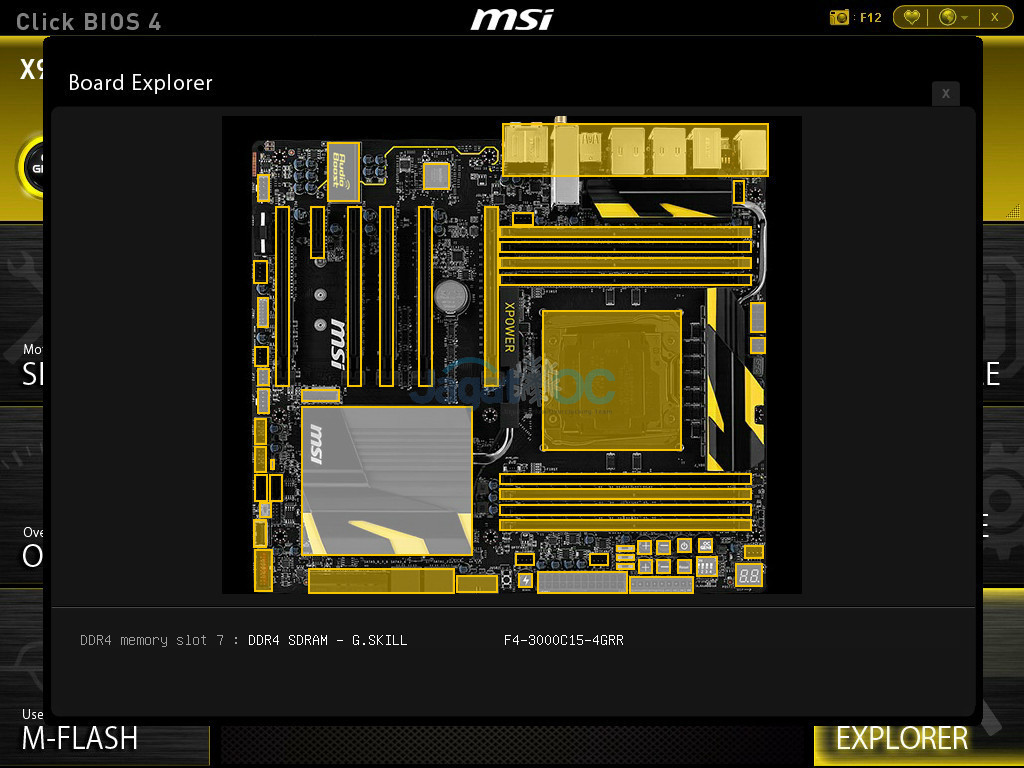Select the upper minus button on the board
The image size is (1024, 768).
pos(663,547)
